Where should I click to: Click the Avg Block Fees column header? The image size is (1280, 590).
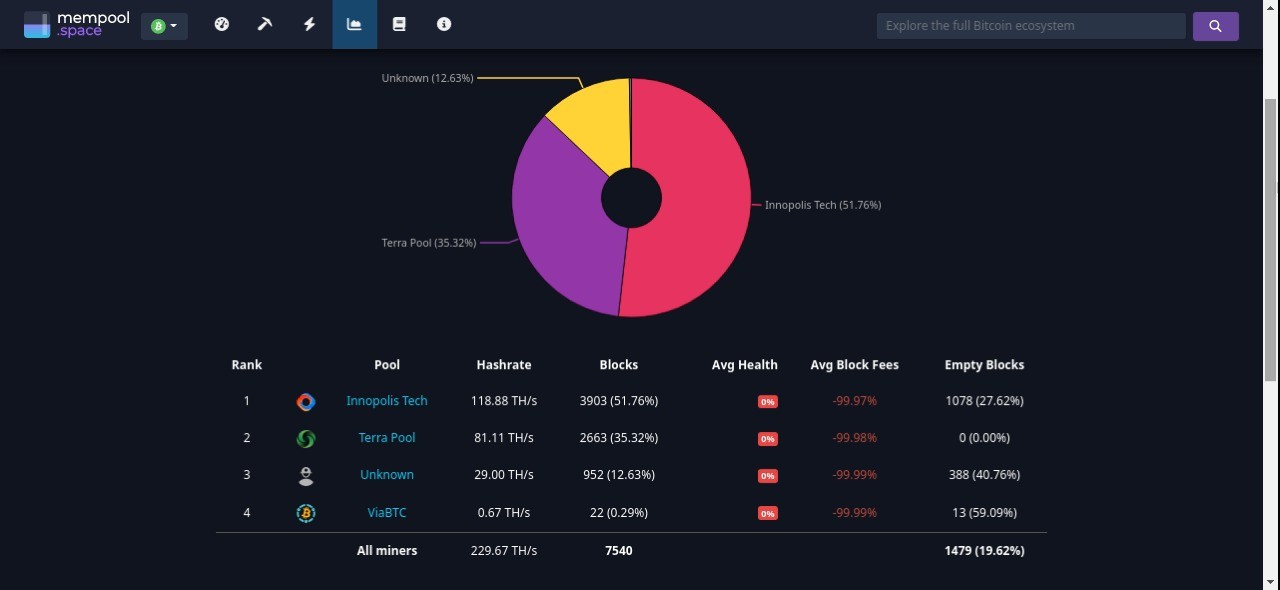click(x=855, y=365)
